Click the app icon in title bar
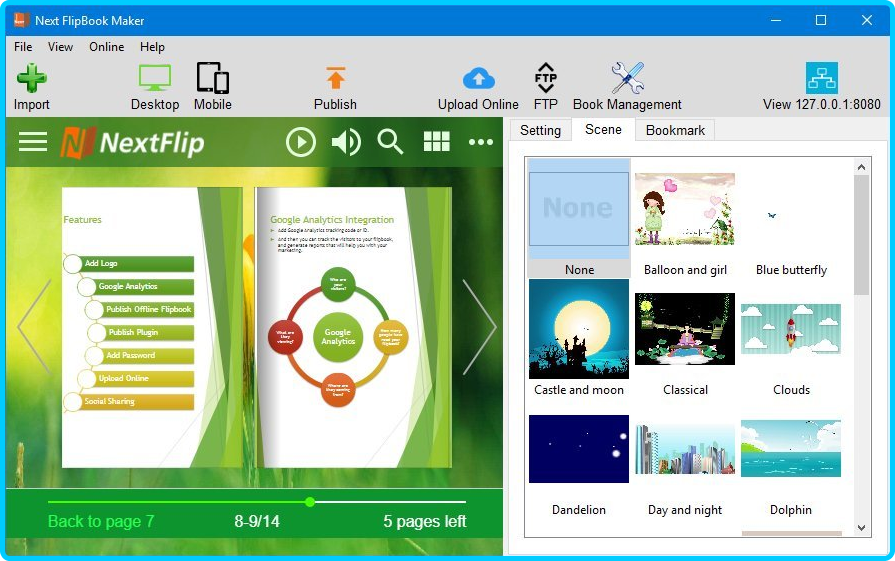 coord(21,20)
